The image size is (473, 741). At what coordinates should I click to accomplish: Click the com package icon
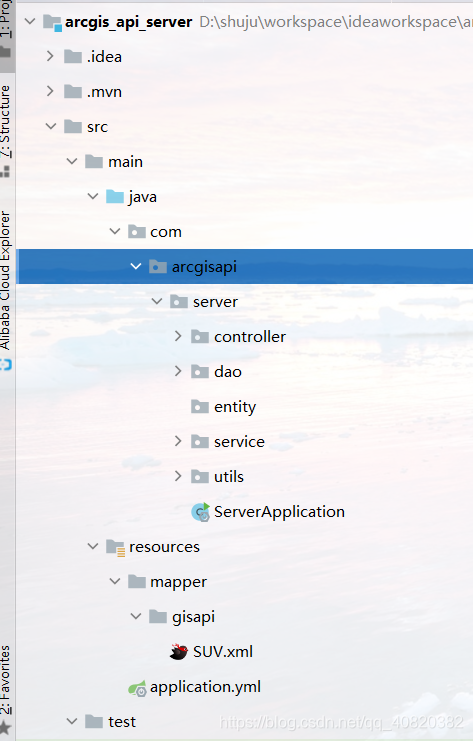point(137,232)
